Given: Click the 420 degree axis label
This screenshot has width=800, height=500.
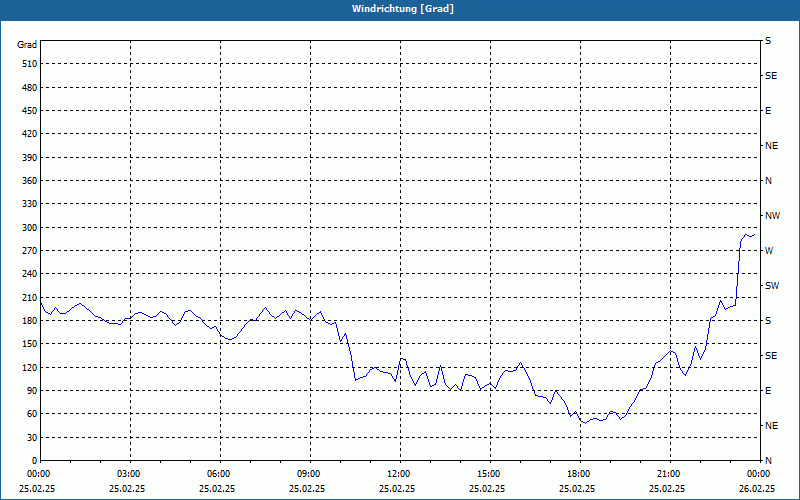Looking at the screenshot, I should pos(30,134).
